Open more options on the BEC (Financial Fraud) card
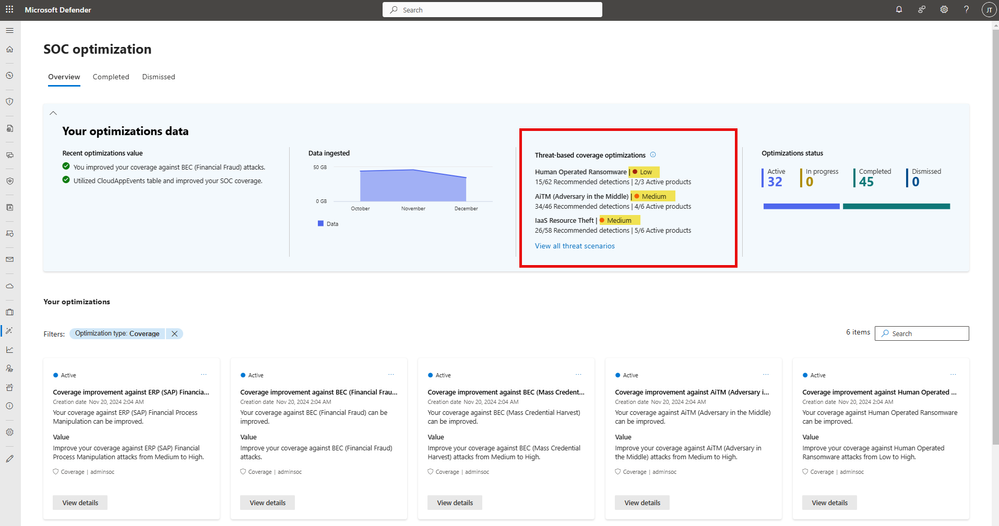999x526 pixels. (x=391, y=375)
